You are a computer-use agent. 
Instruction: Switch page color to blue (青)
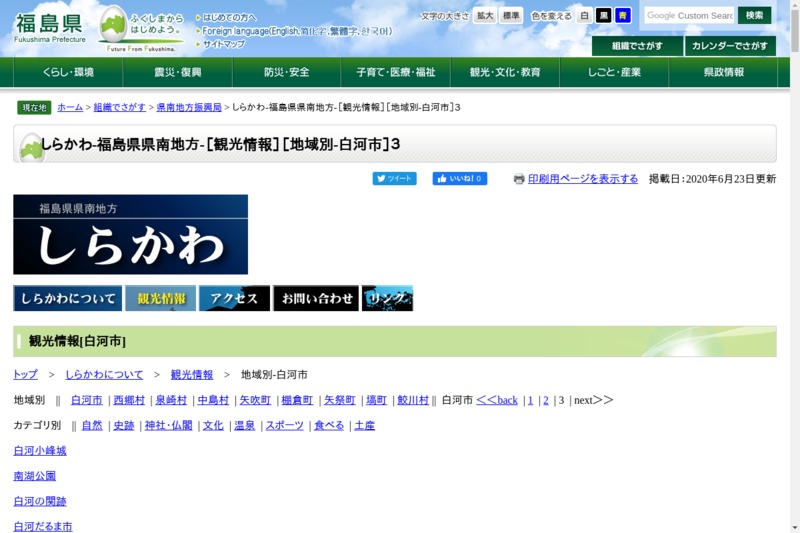pyautogui.click(x=622, y=16)
